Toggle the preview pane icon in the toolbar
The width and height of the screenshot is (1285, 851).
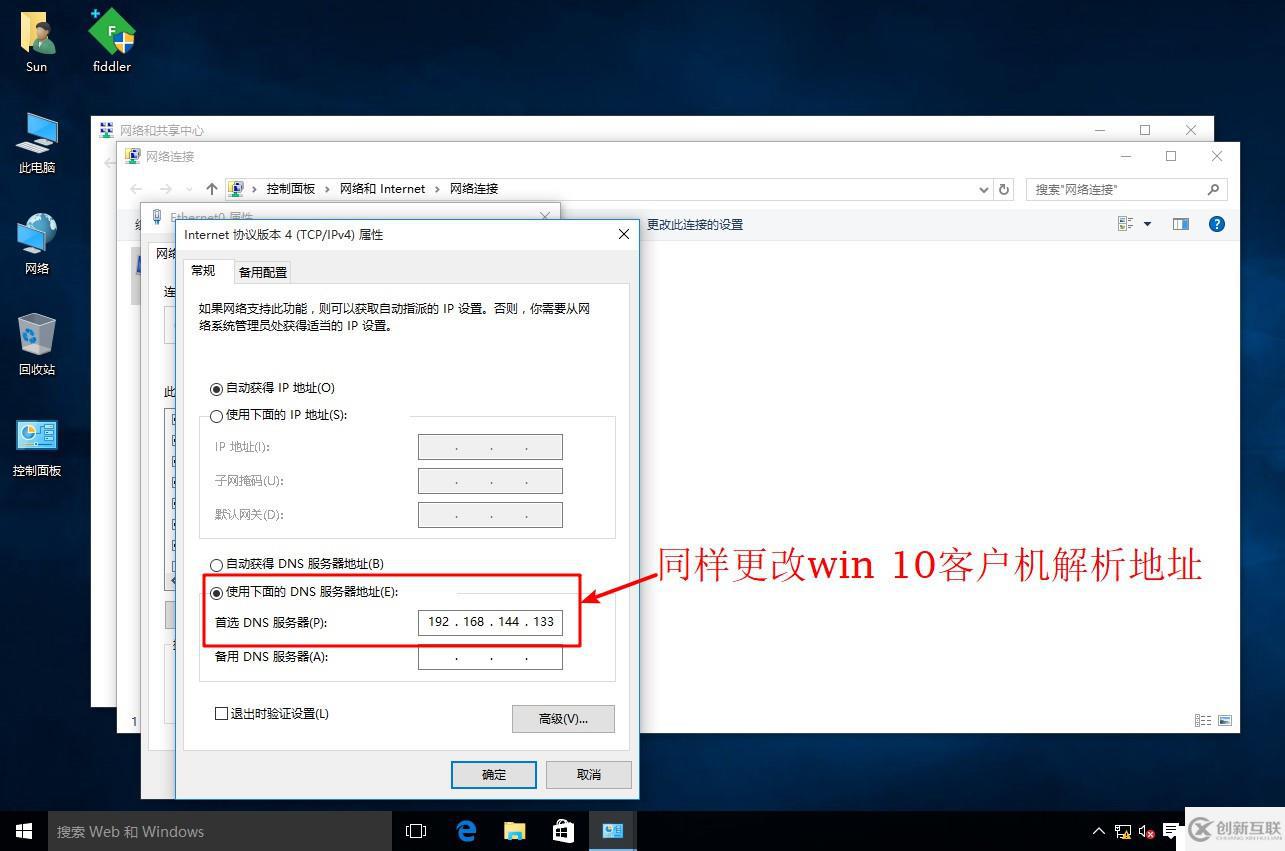(1180, 224)
